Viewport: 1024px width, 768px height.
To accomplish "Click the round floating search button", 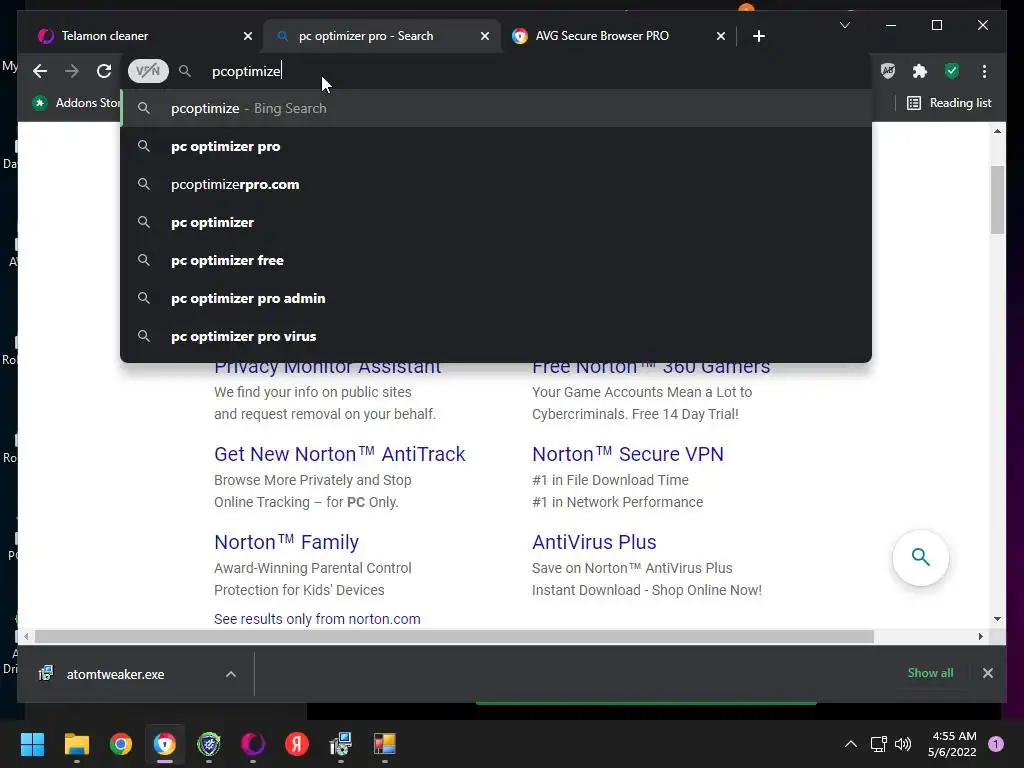I will (x=920, y=558).
